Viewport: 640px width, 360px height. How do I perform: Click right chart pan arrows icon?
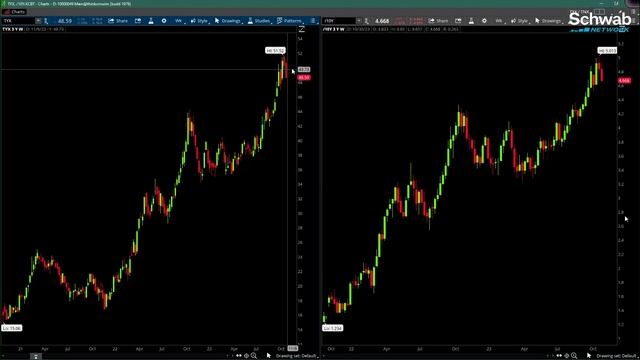(x=559, y=356)
